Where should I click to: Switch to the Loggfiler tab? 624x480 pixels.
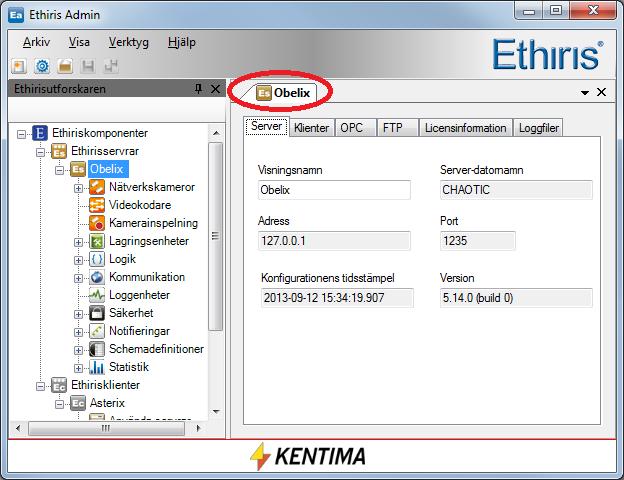[x=538, y=128]
